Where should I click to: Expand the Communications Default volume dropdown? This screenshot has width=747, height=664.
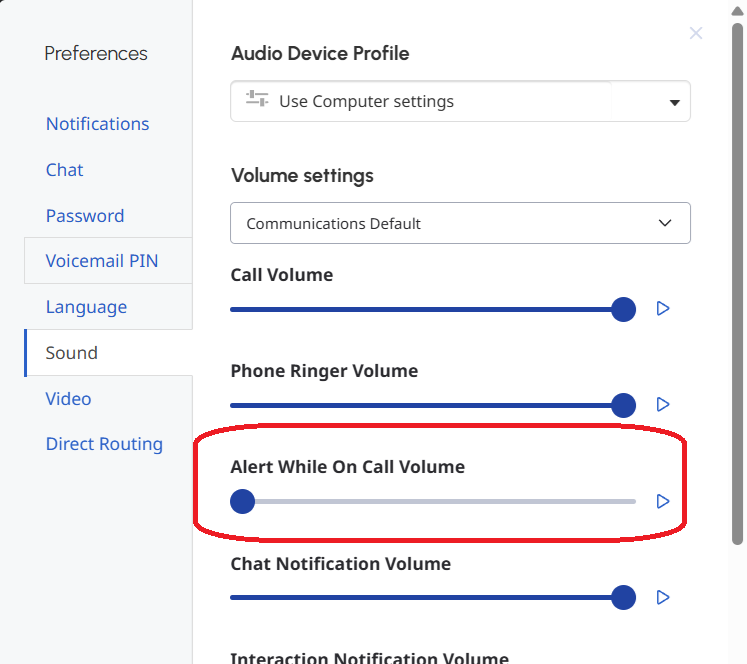[665, 223]
